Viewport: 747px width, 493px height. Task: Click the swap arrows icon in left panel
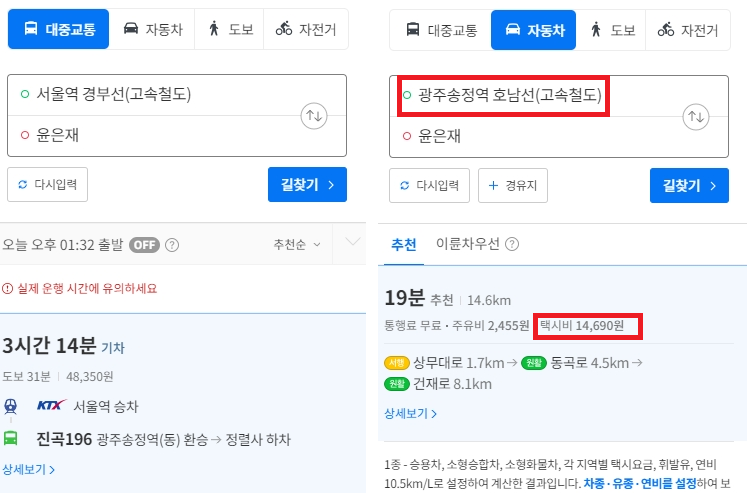click(314, 116)
